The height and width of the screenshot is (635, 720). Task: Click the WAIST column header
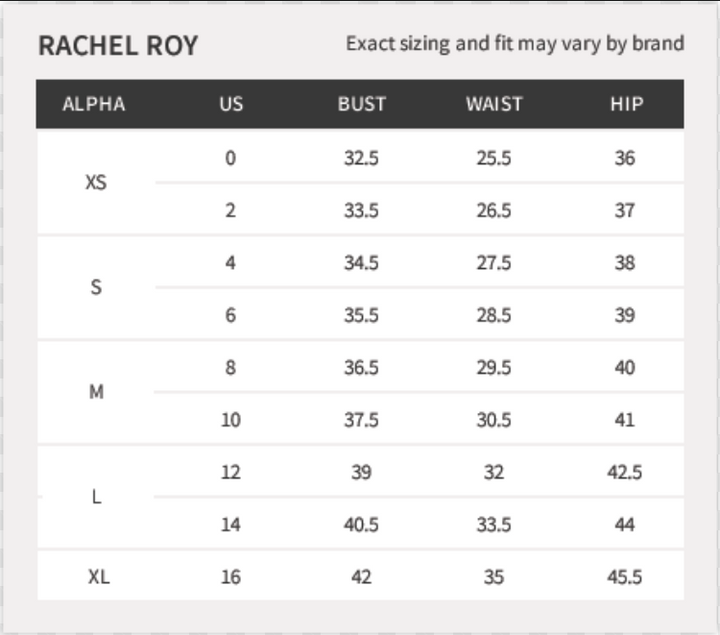click(494, 104)
